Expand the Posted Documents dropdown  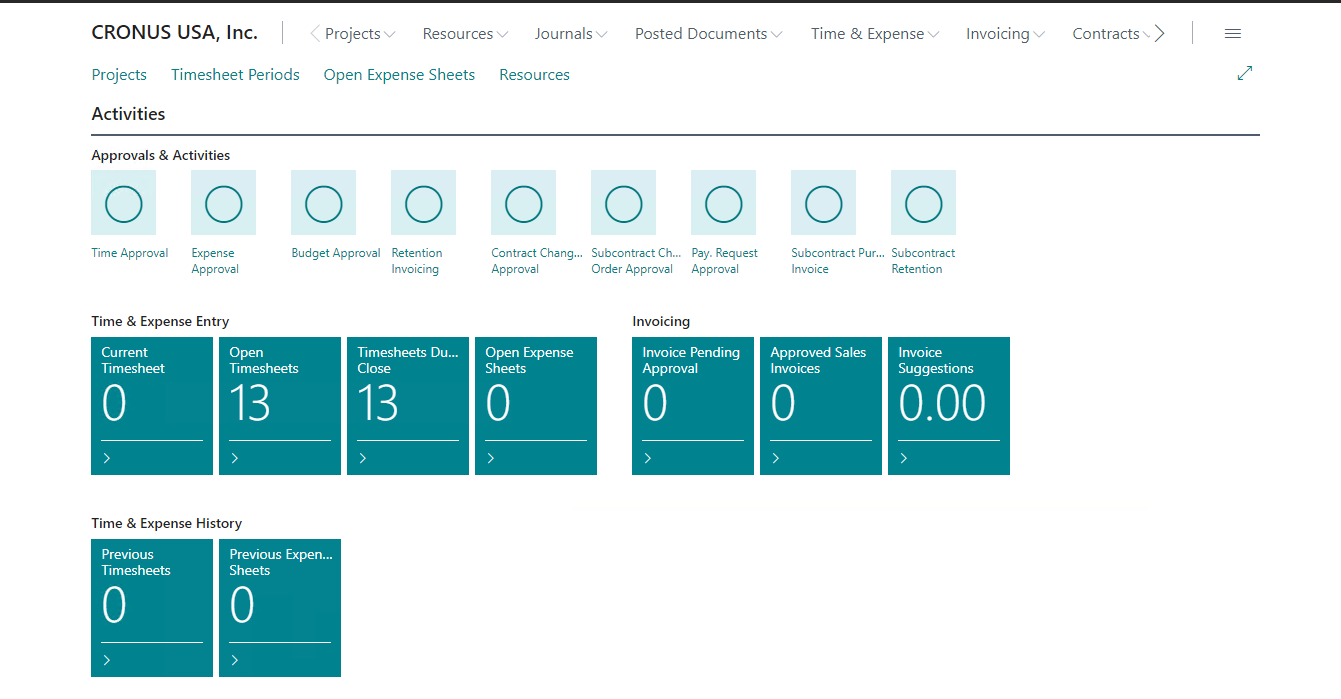click(x=709, y=34)
